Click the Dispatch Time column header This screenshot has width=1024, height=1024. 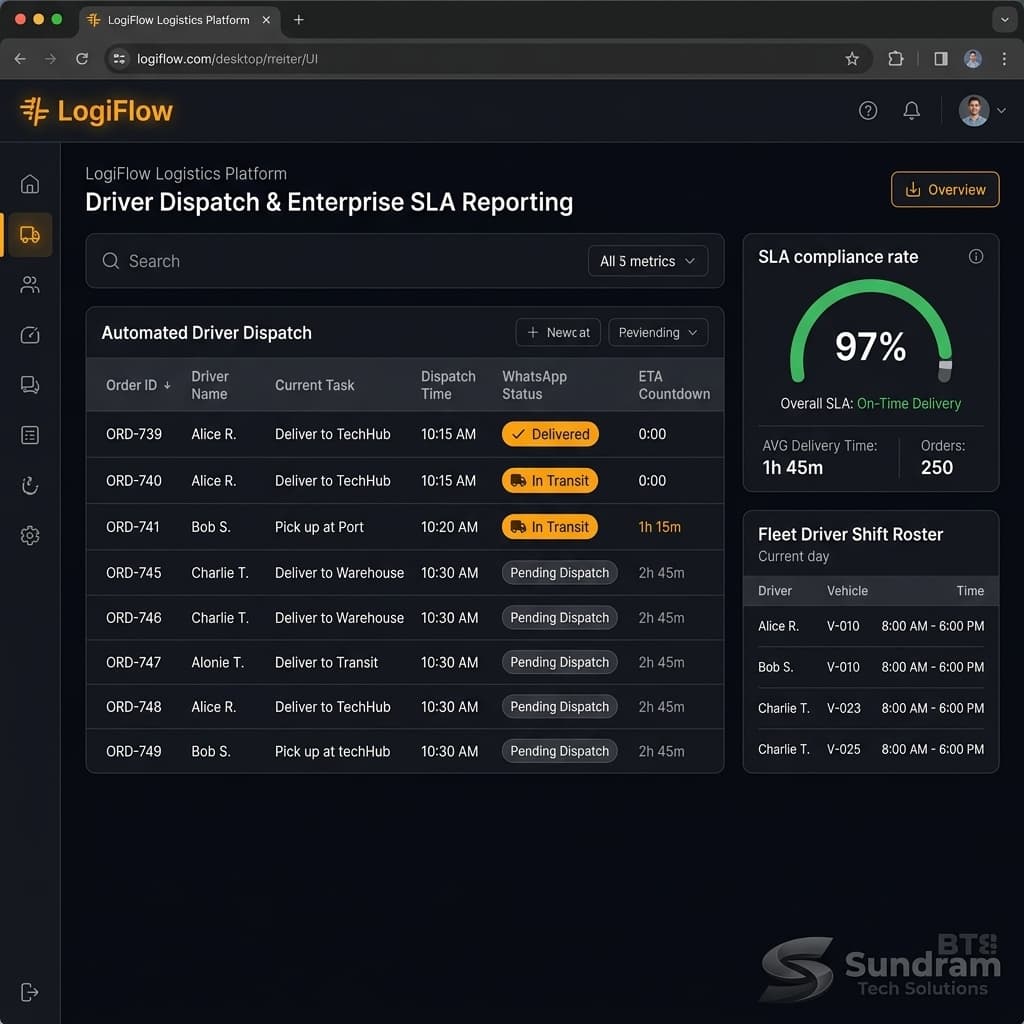point(448,385)
